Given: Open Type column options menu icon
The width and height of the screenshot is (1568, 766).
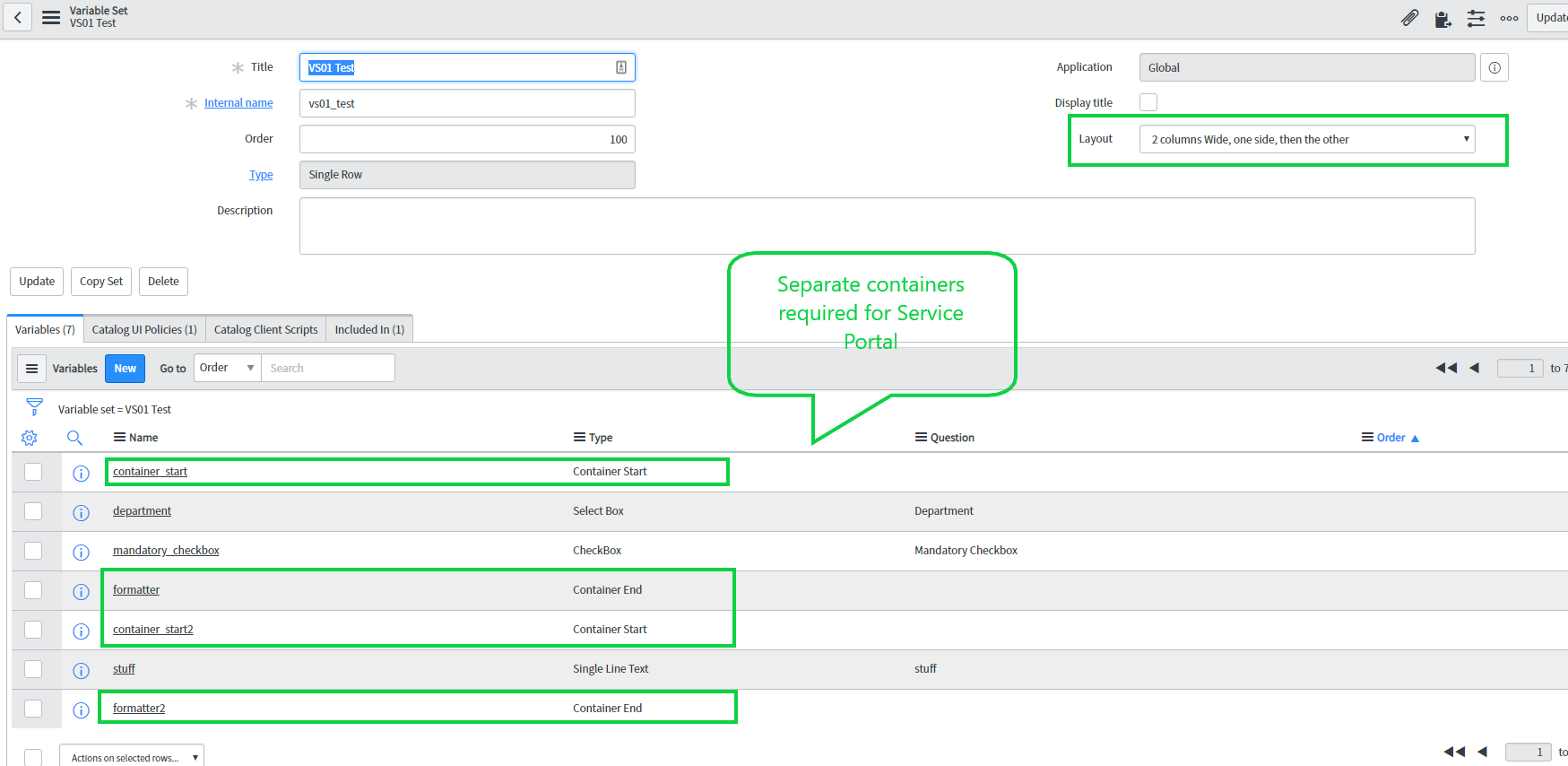Looking at the screenshot, I should [579, 437].
